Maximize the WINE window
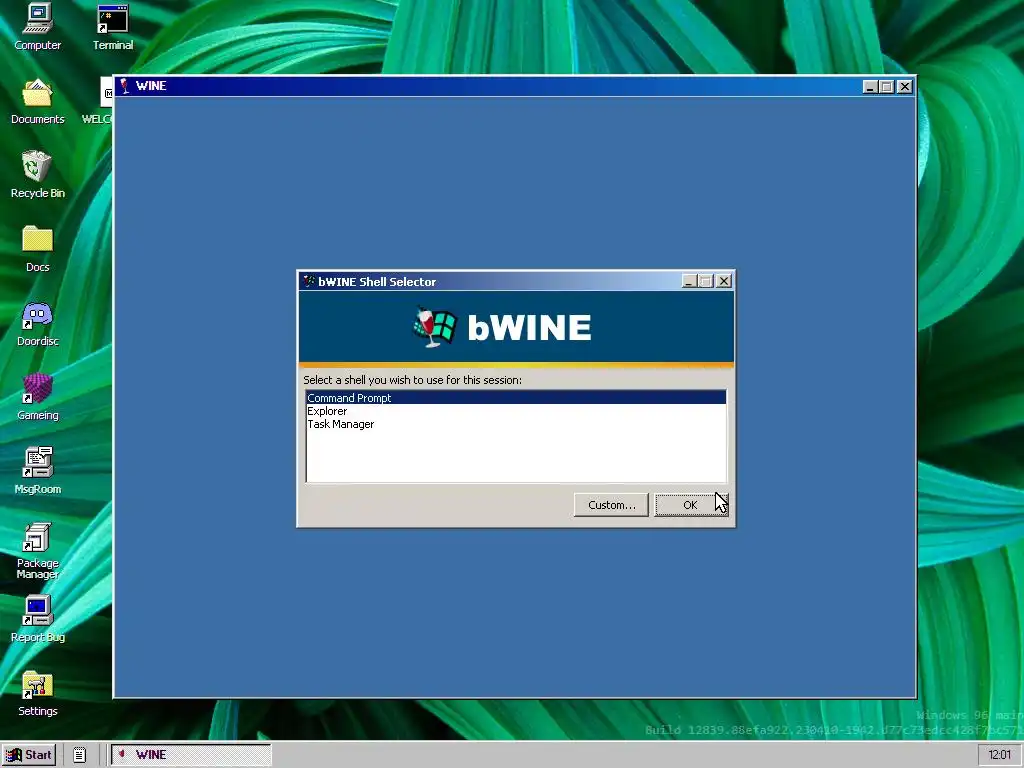 tap(887, 86)
